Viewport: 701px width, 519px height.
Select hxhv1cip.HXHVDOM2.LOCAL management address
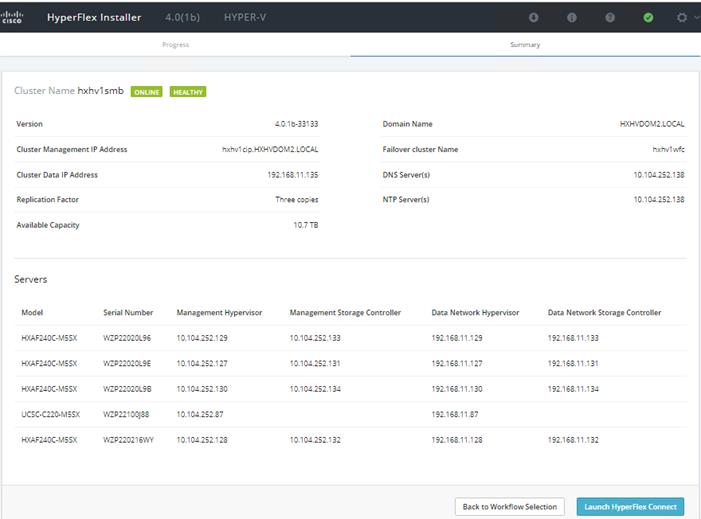tap(270, 149)
